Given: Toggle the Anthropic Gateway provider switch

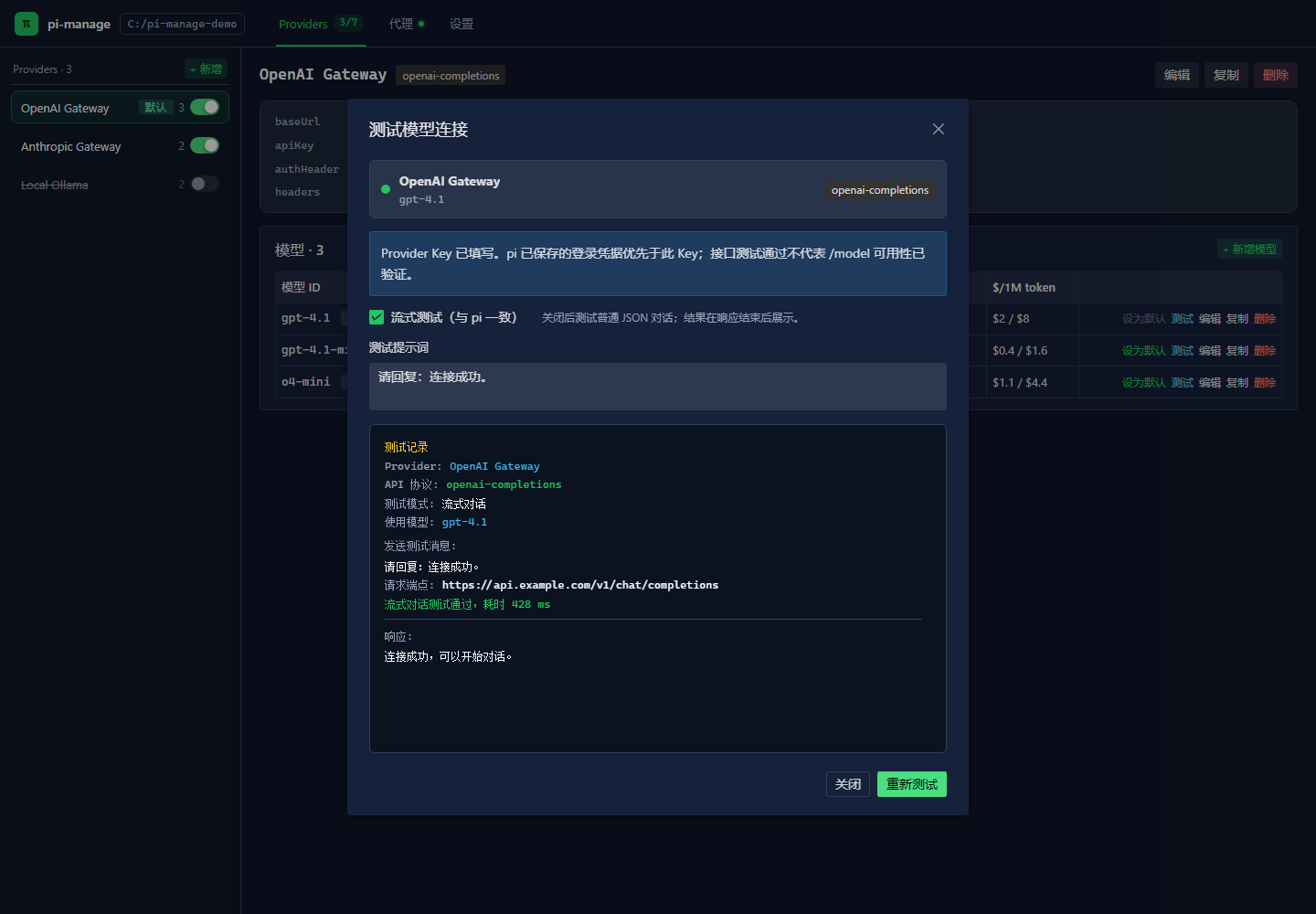Looking at the screenshot, I should tap(205, 145).
